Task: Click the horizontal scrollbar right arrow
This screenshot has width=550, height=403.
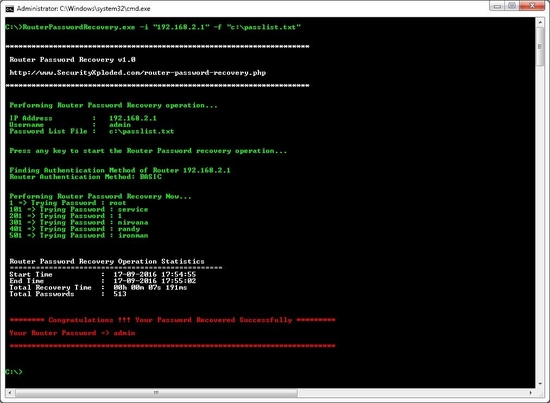Action: click(x=531, y=392)
